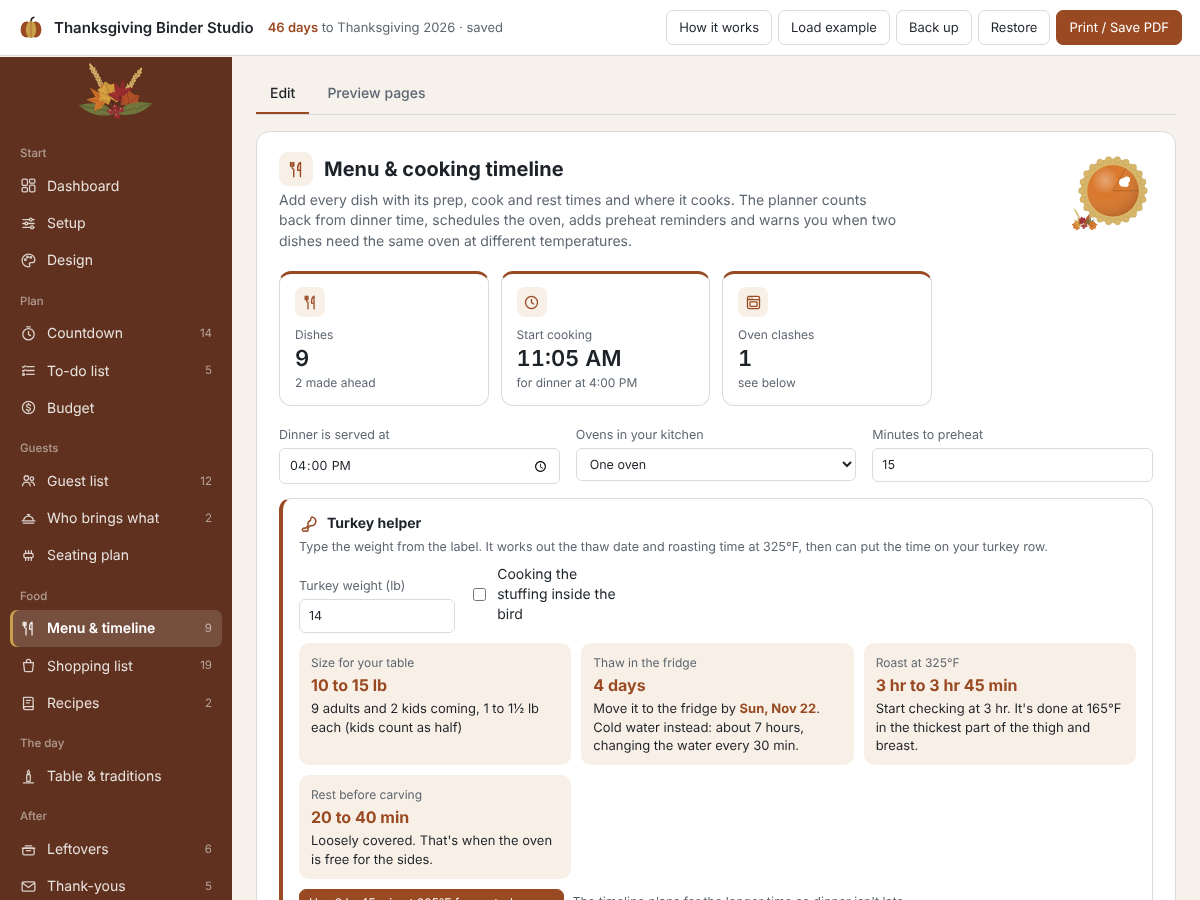Click the Dashboard grid icon
This screenshot has height=900, width=1200.
[28, 186]
